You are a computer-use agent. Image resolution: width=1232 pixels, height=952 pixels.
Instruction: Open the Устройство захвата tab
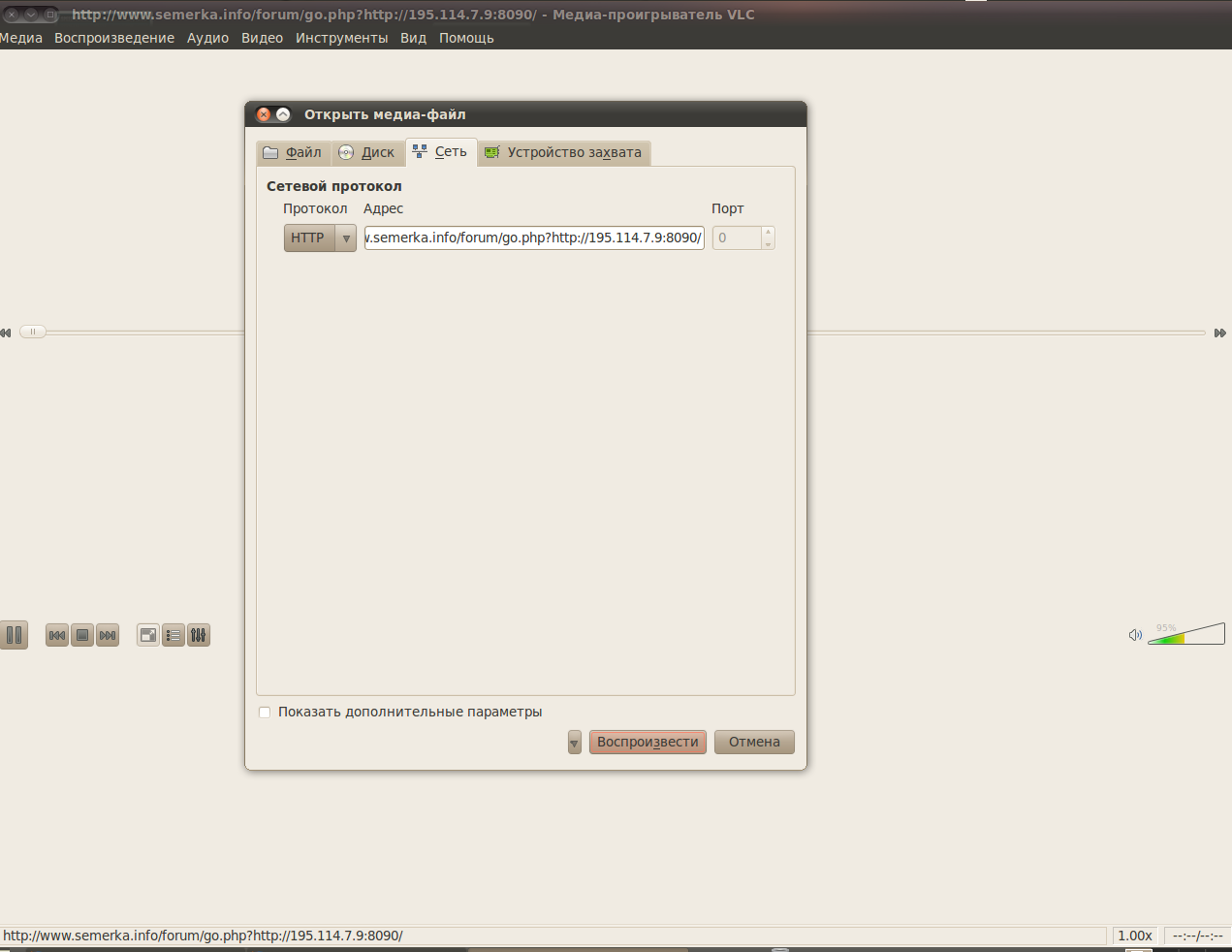563,152
